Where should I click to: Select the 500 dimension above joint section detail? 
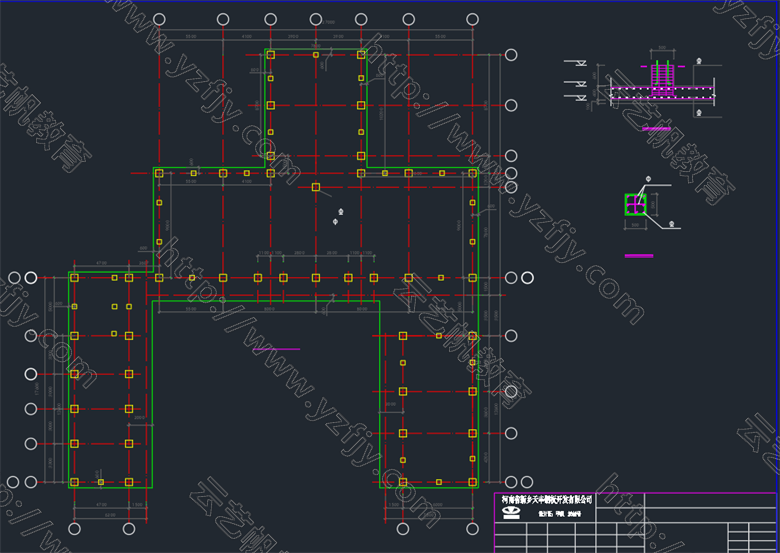(662, 48)
